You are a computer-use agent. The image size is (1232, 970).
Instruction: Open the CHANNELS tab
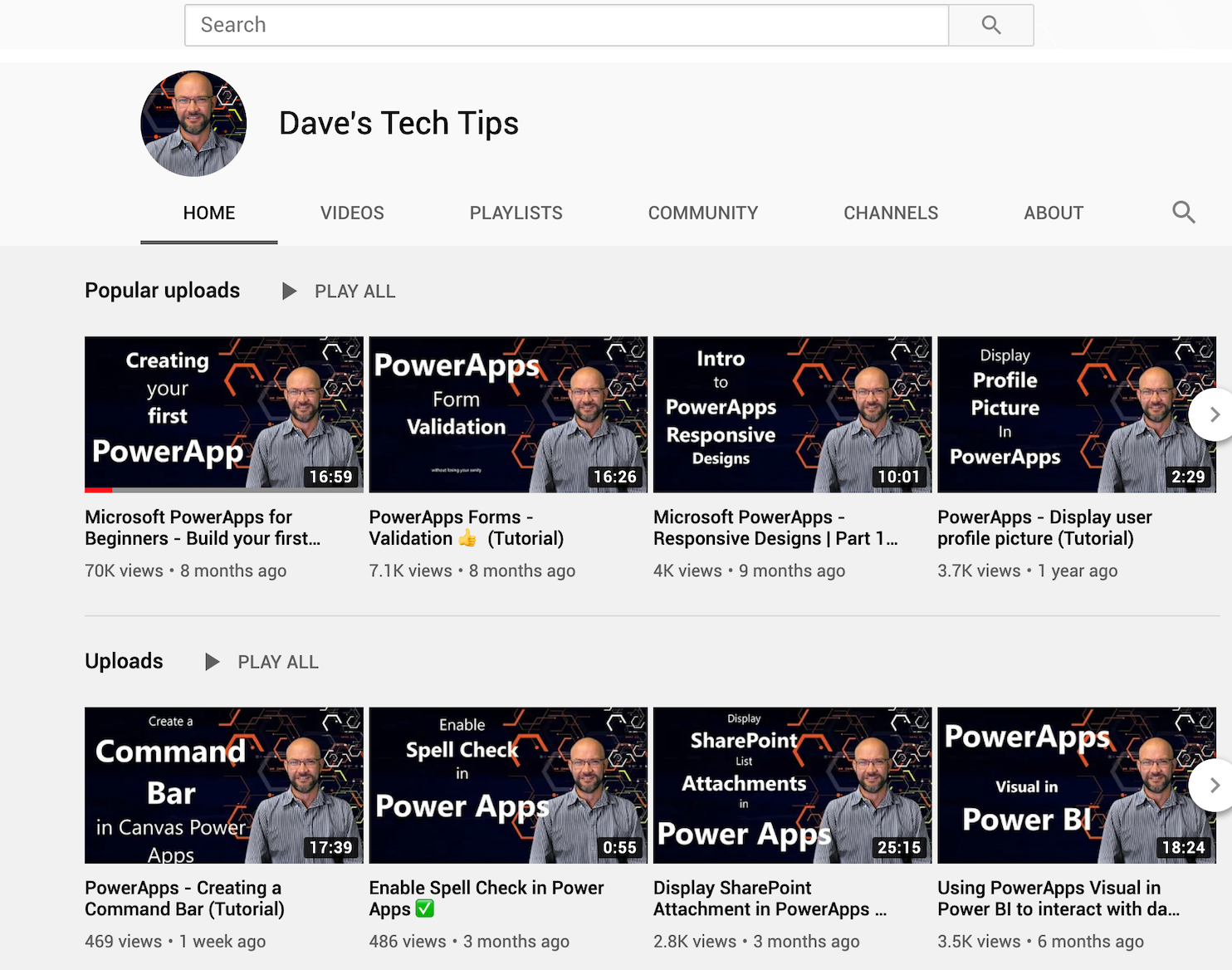[891, 213]
